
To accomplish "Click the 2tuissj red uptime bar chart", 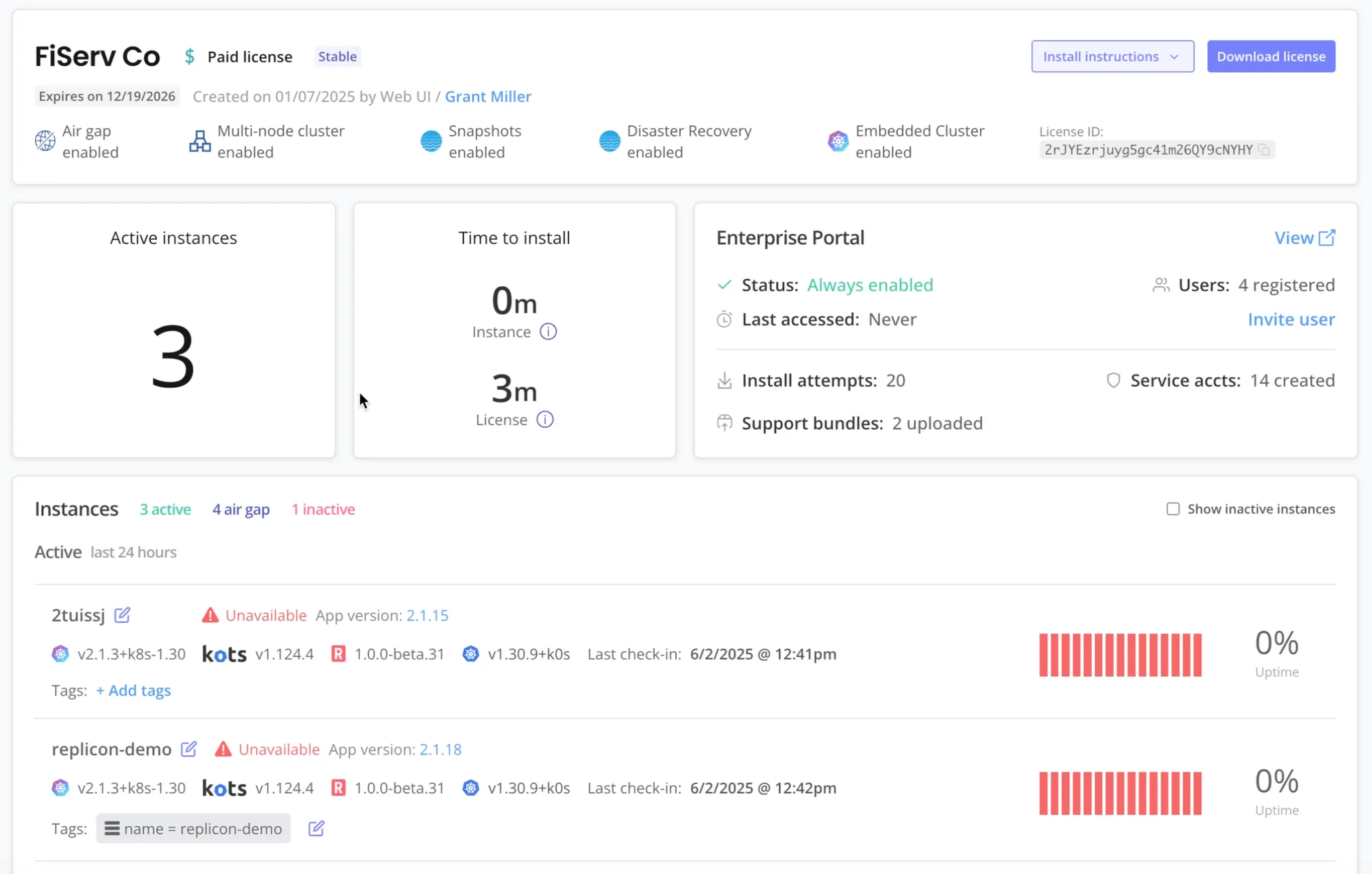I will (x=1120, y=655).
